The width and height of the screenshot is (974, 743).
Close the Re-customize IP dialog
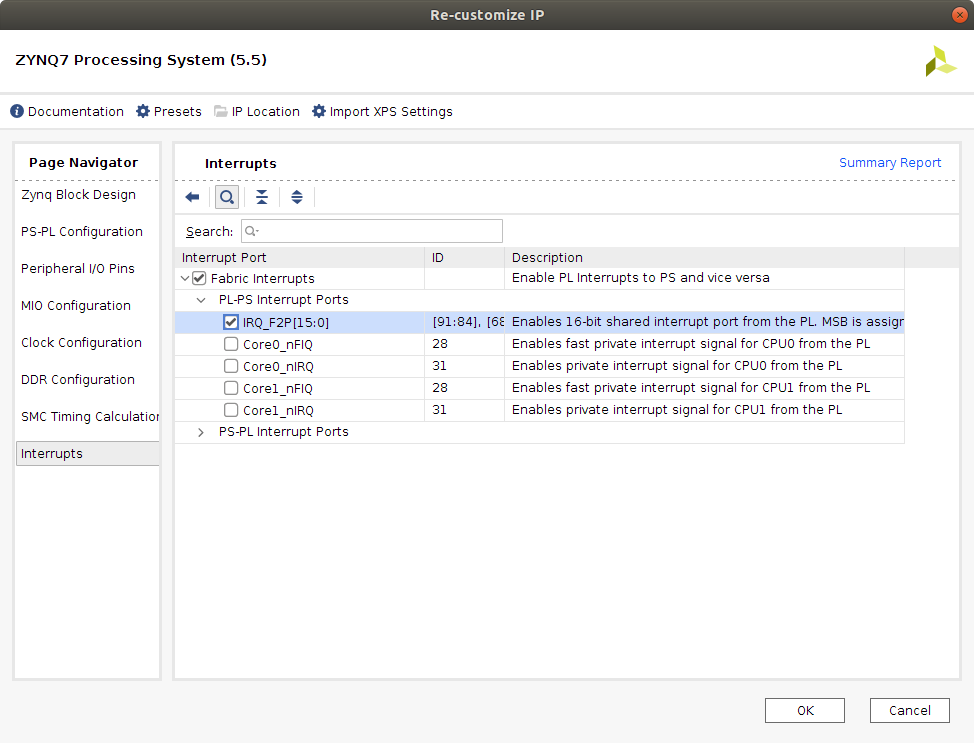click(960, 15)
